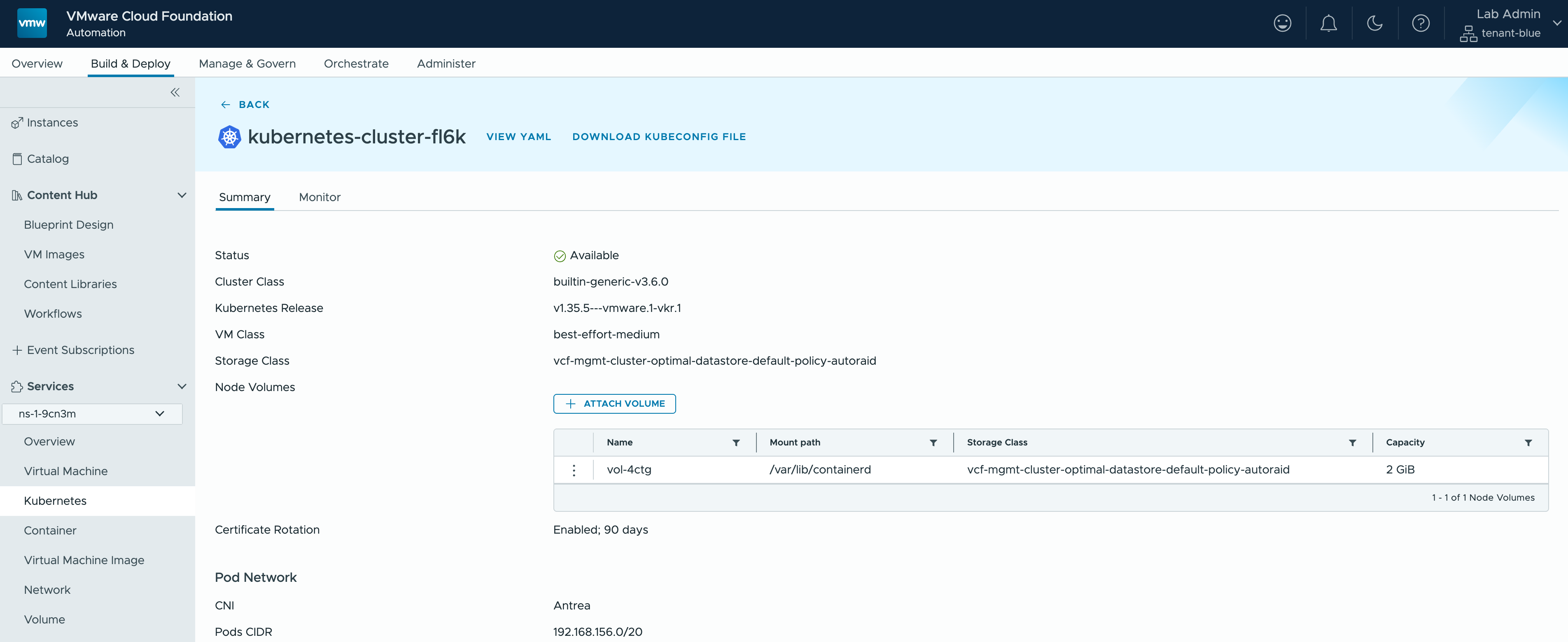This screenshot has height=642, width=1568.
Task: Filter the Mount path column
Action: point(933,443)
